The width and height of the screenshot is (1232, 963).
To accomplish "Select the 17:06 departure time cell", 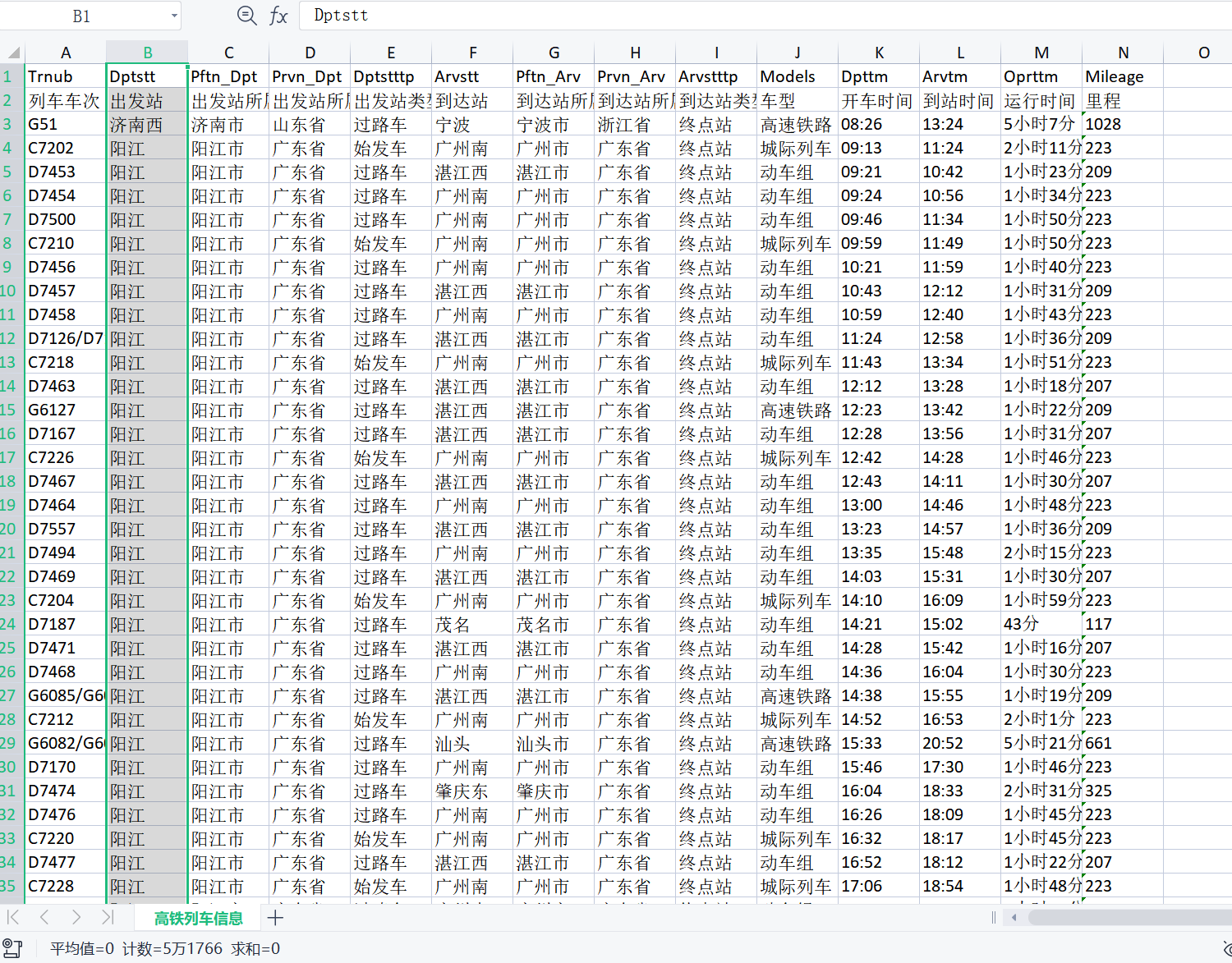I will point(879,886).
